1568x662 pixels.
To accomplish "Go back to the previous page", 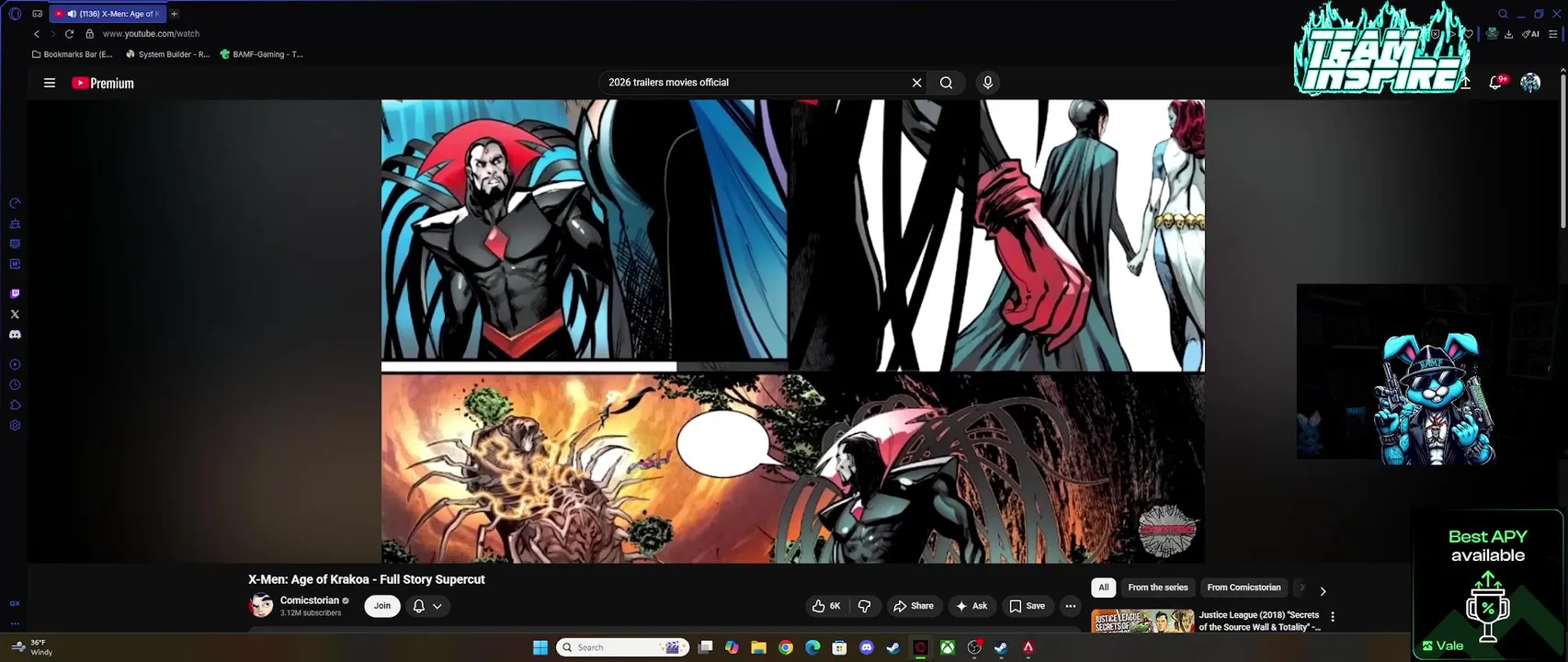I will (37, 34).
